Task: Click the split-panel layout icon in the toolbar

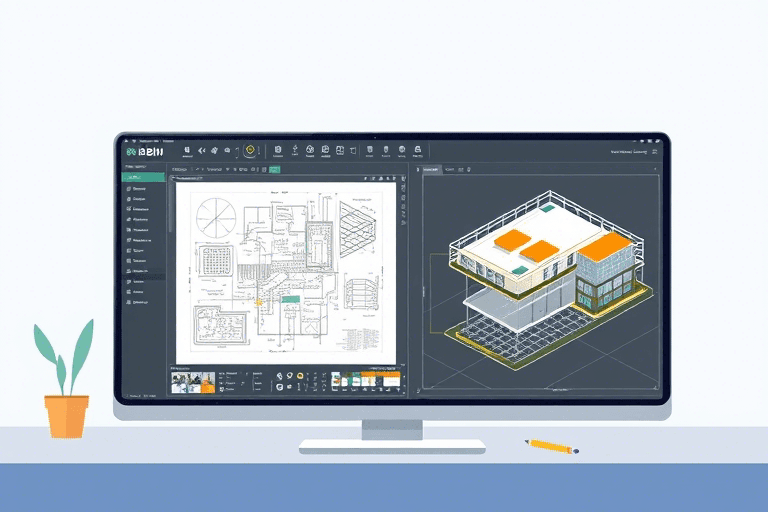Action: [x=340, y=151]
